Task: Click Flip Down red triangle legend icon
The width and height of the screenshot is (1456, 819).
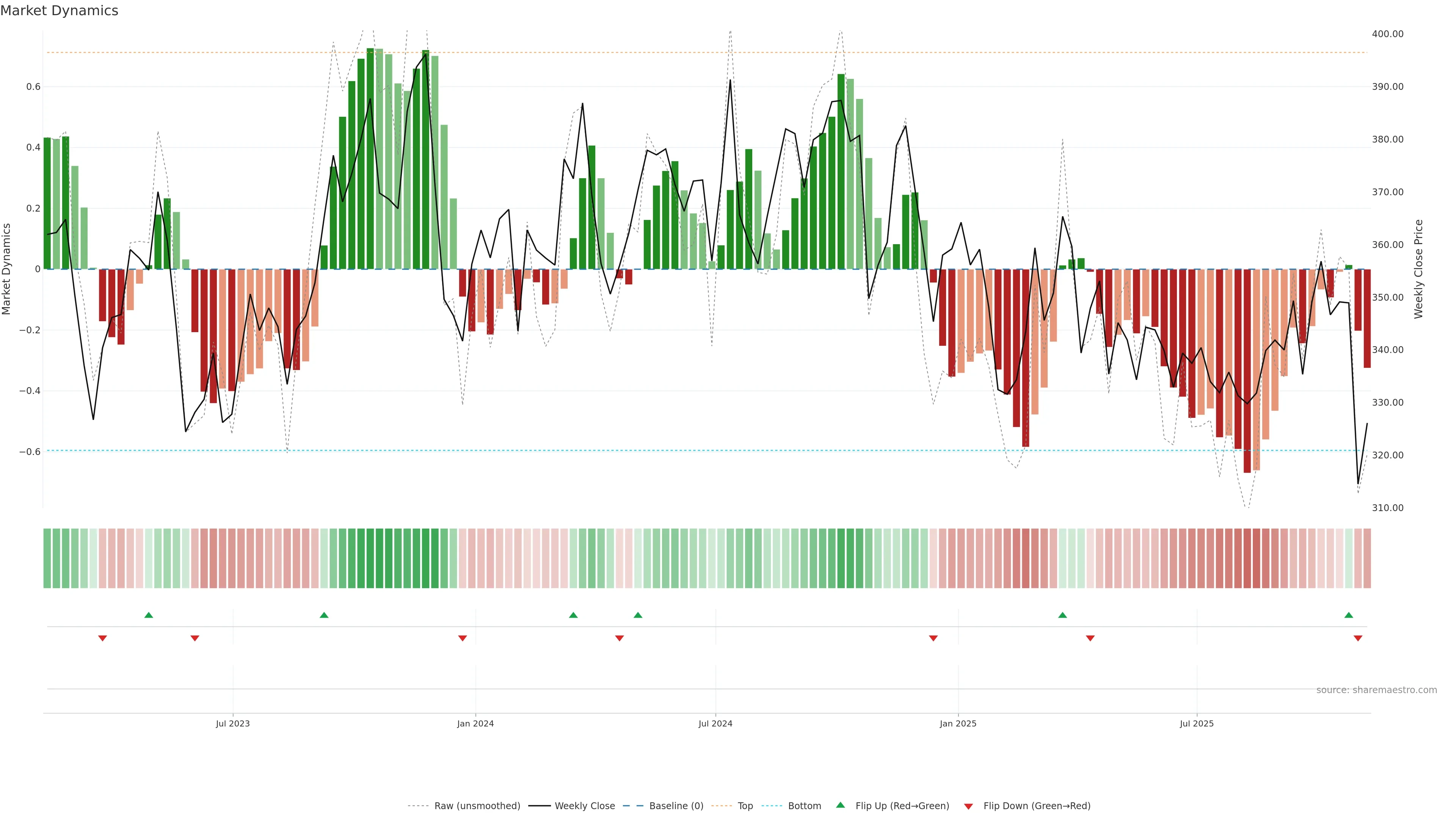Action: tap(968, 806)
